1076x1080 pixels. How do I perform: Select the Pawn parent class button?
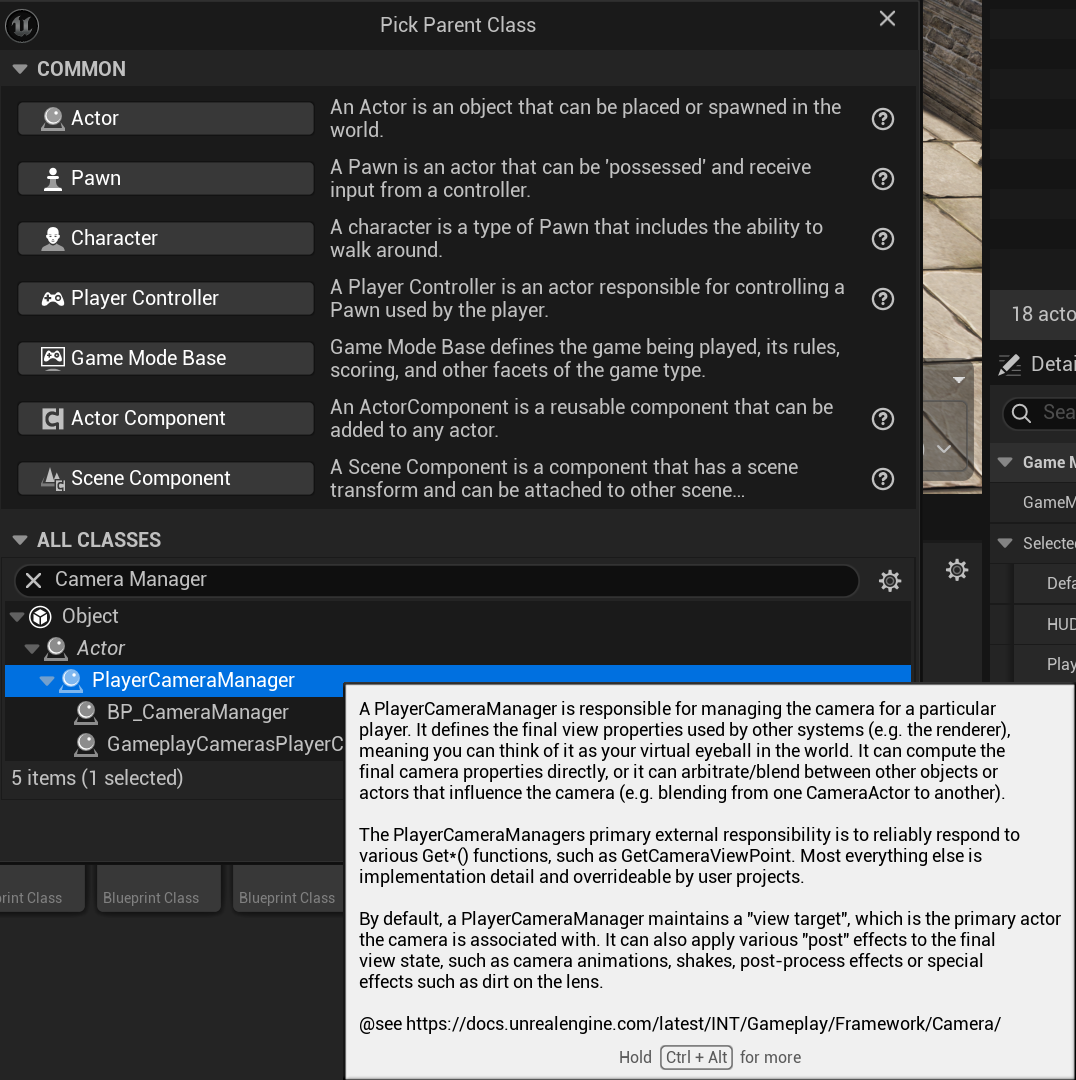pyautogui.click(x=165, y=178)
